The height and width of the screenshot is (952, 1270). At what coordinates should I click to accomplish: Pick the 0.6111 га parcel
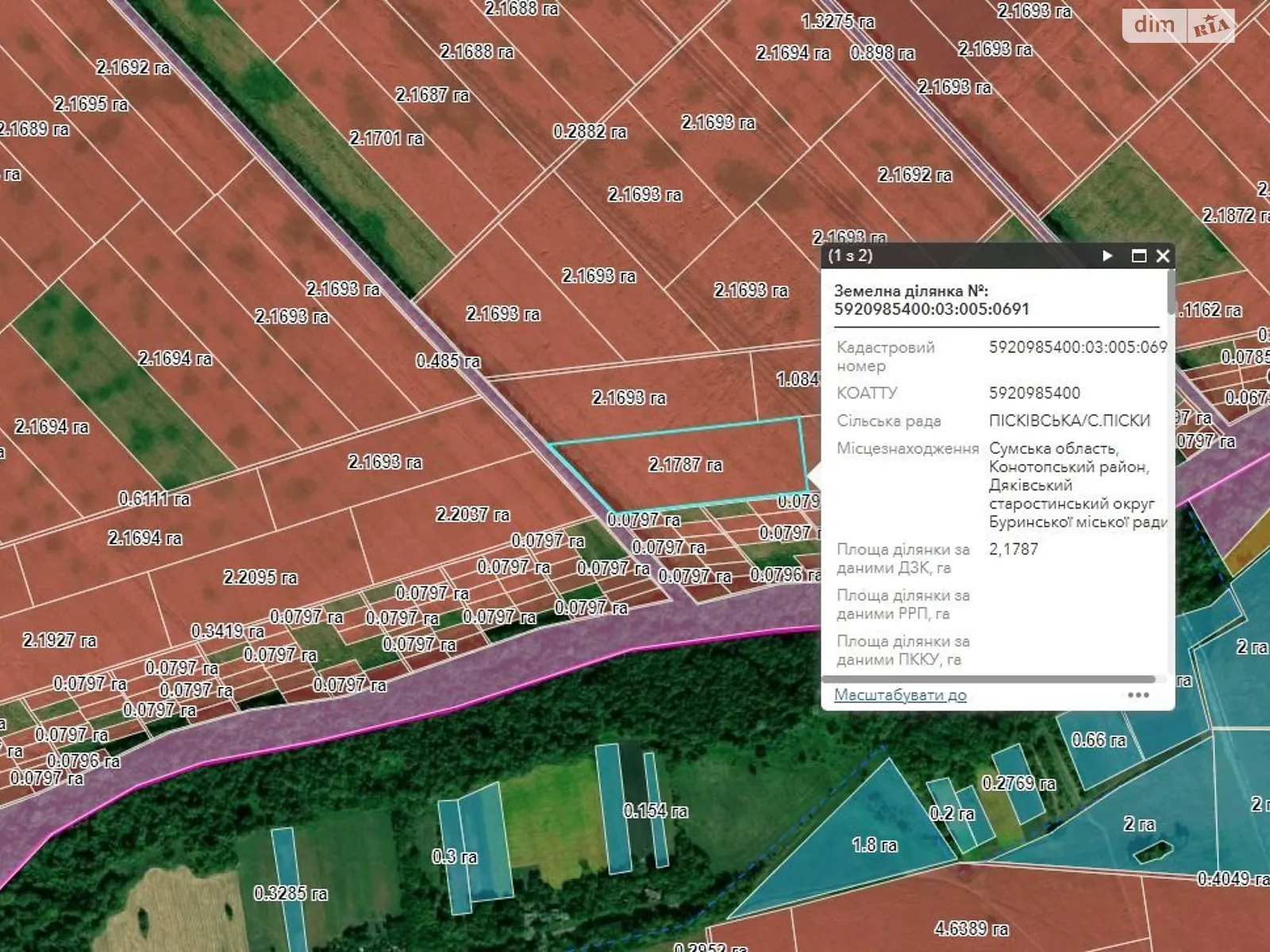tap(154, 499)
